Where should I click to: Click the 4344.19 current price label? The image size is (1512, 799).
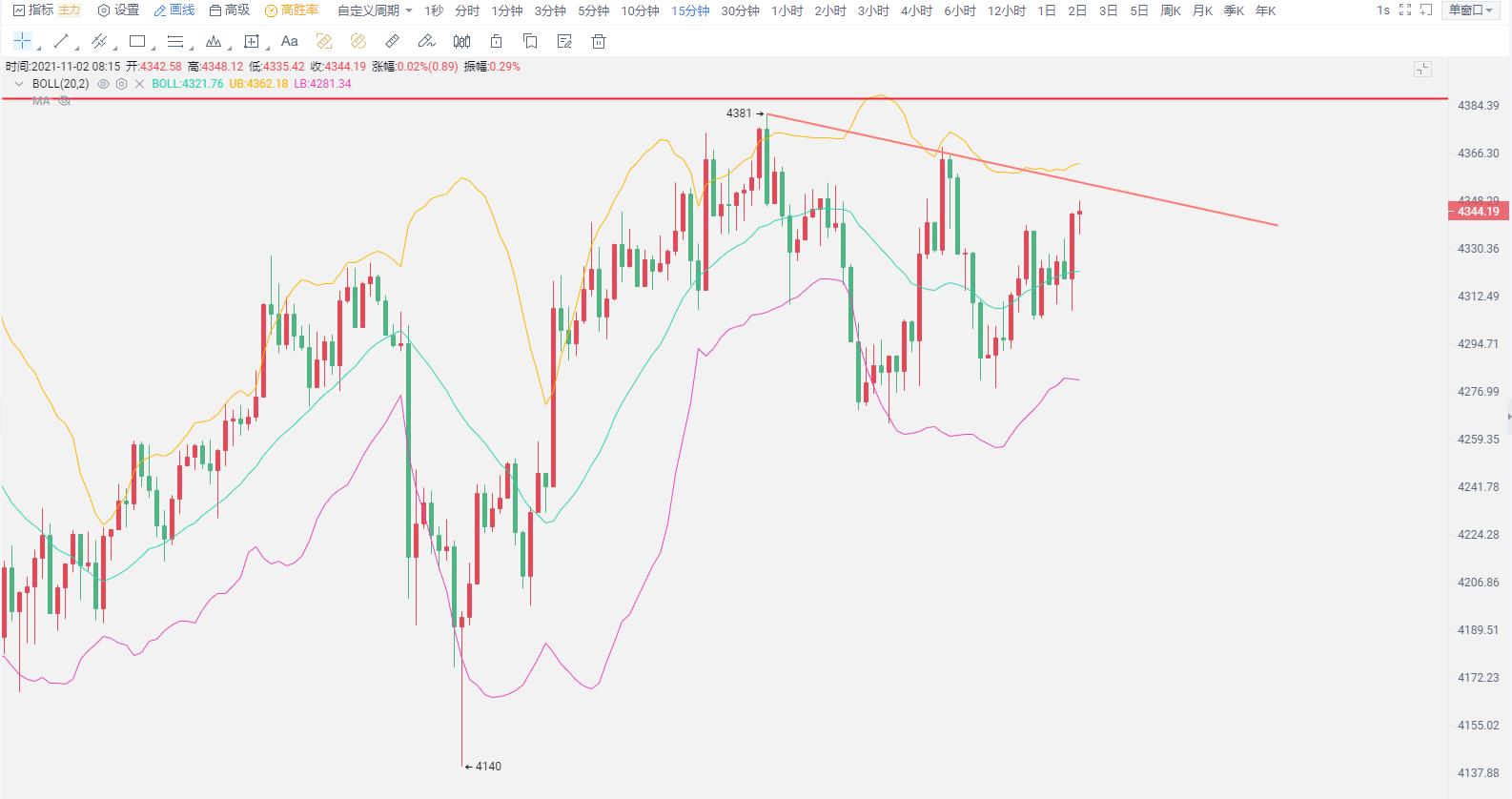[1478, 211]
